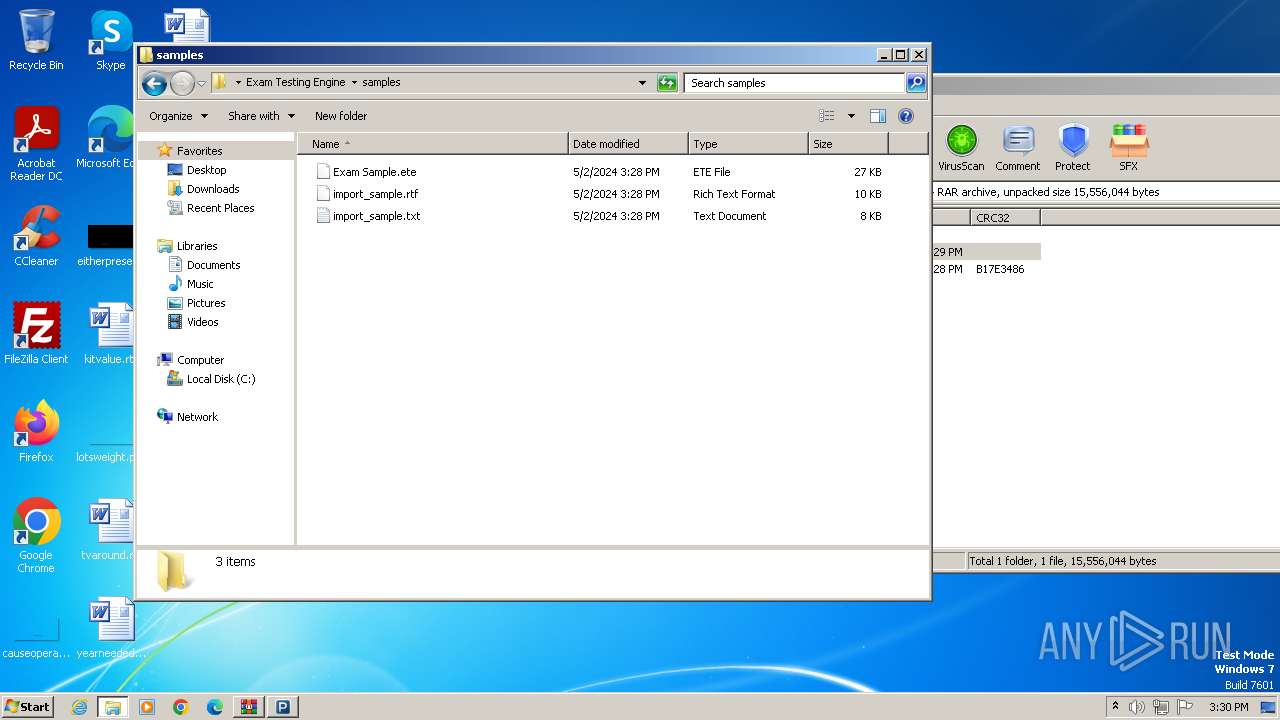Click Windows Explorer taskbar button
Image resolution: width=1280 pixels, height=720 pixels.
(113, 707)
